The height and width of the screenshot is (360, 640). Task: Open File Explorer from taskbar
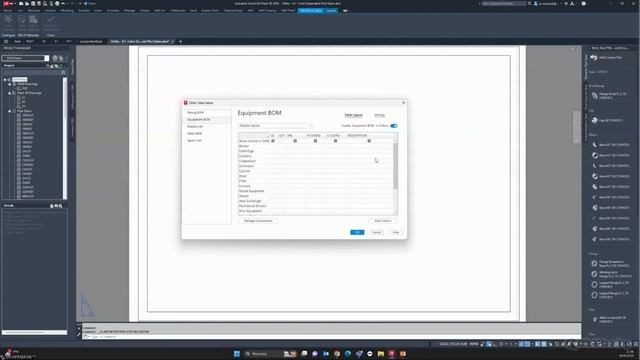tap(381, 353)
